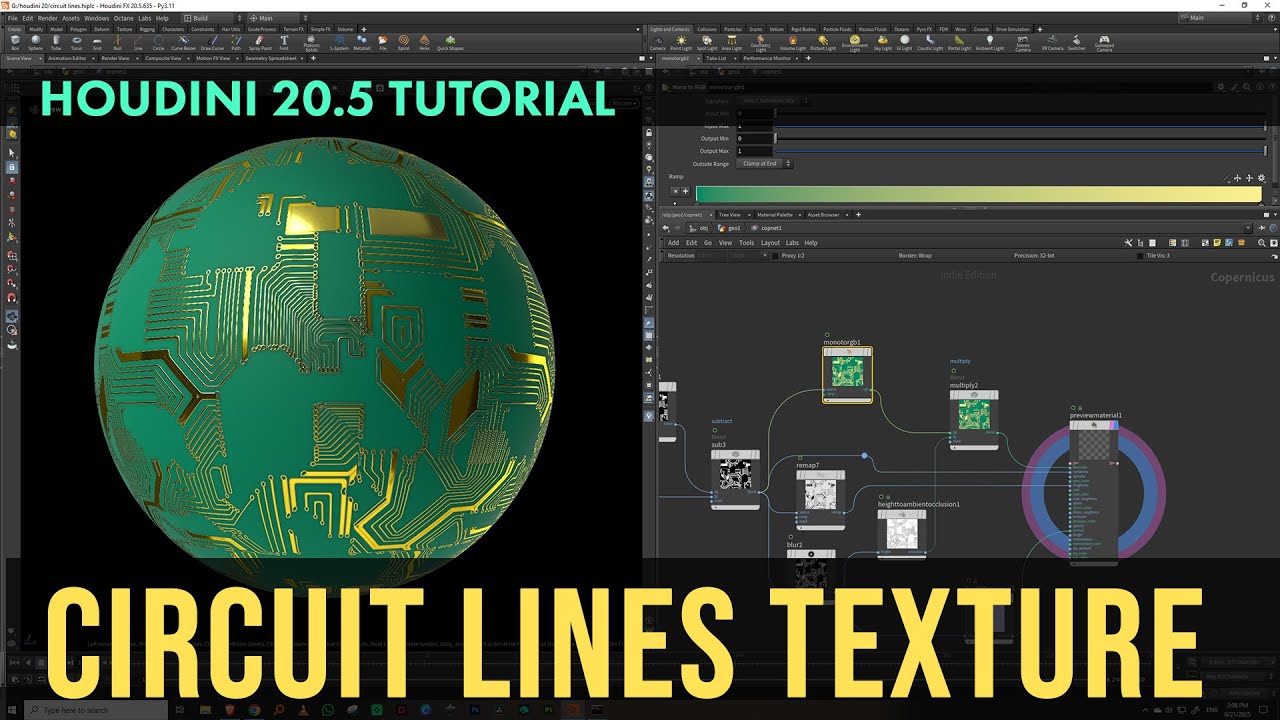Toggle the Proxy 1:2 checkbox
1280x720 pixels.
click(x=775, y=256)
